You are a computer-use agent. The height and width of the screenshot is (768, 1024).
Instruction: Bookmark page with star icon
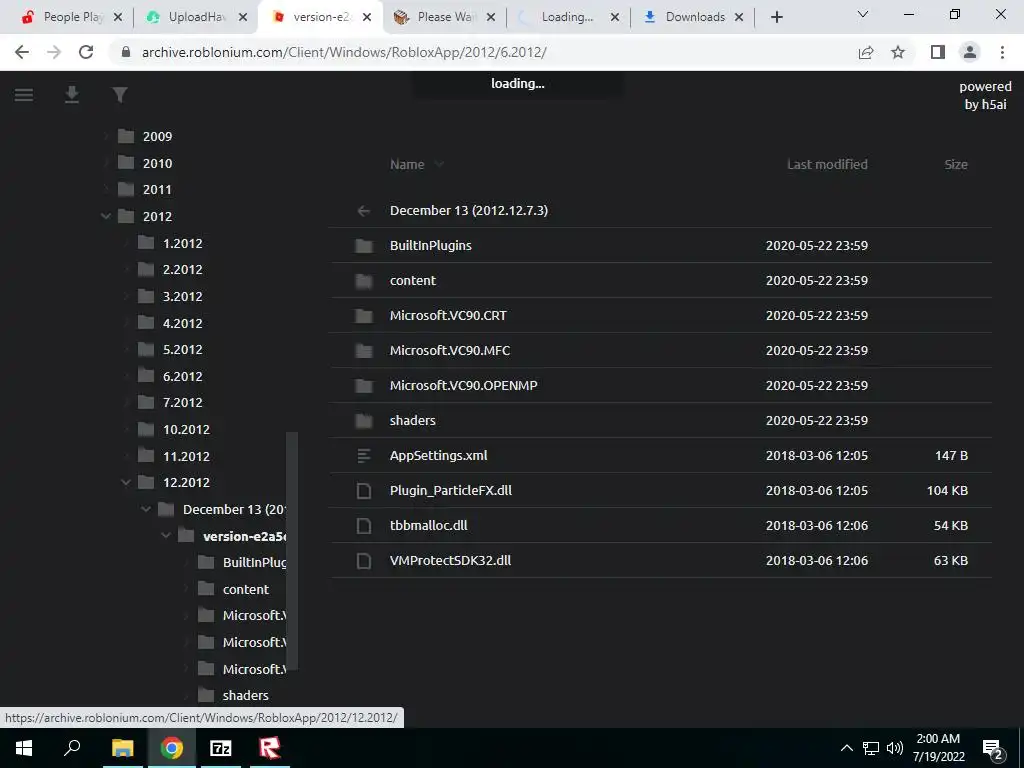[899, 52]
